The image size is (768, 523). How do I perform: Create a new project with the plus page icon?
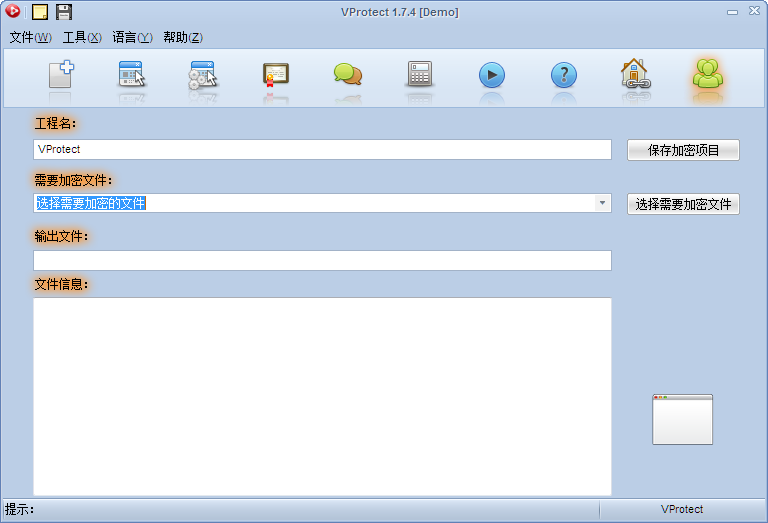[61, 74]
